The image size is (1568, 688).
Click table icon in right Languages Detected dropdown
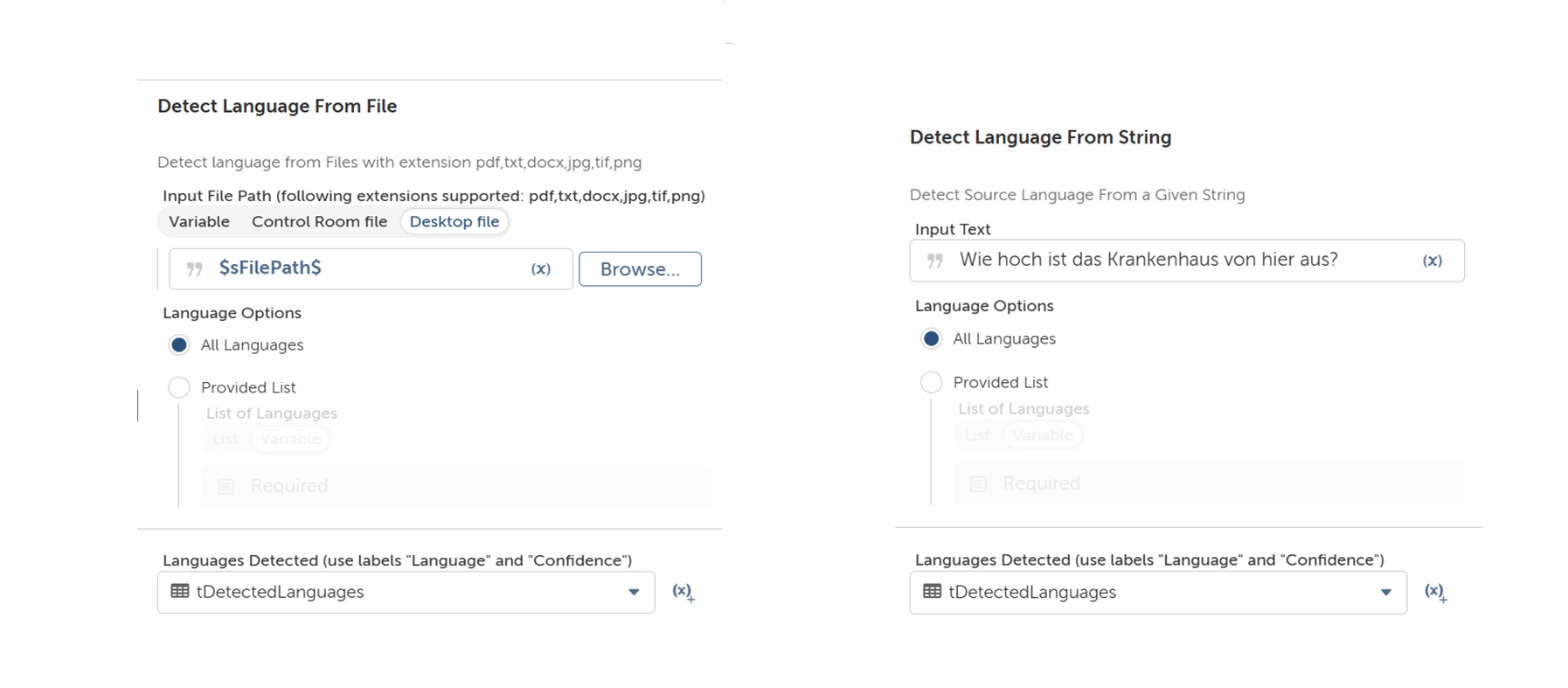click(x=933, y=592)
